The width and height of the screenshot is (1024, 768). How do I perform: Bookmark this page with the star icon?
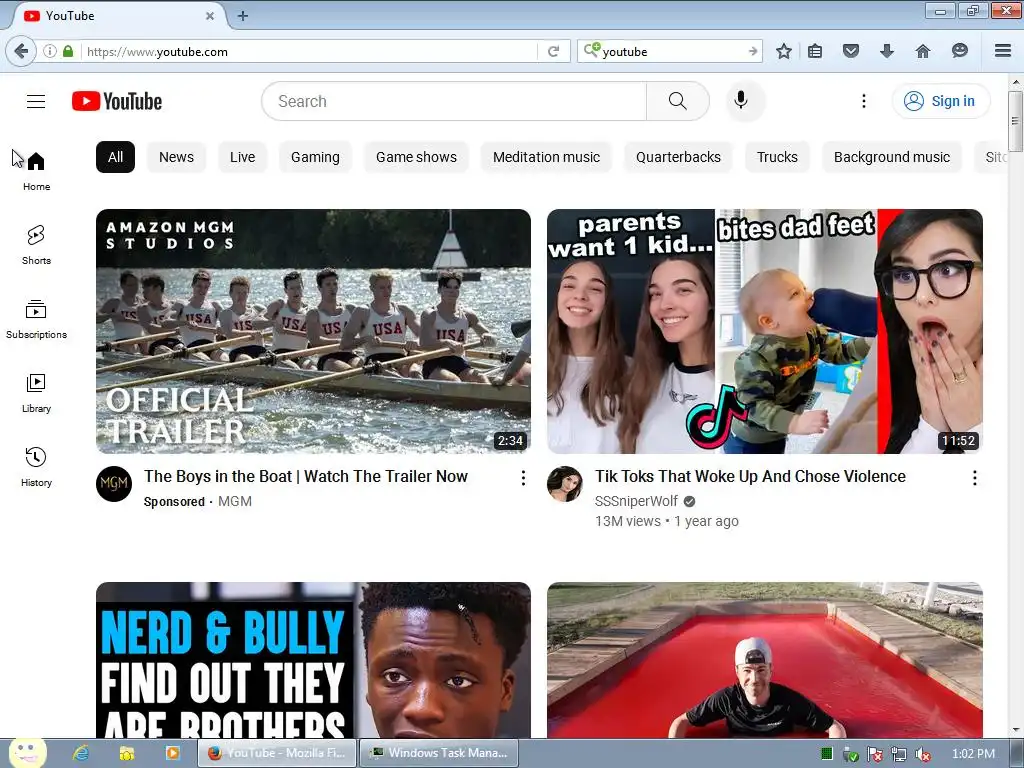point(784,51)
